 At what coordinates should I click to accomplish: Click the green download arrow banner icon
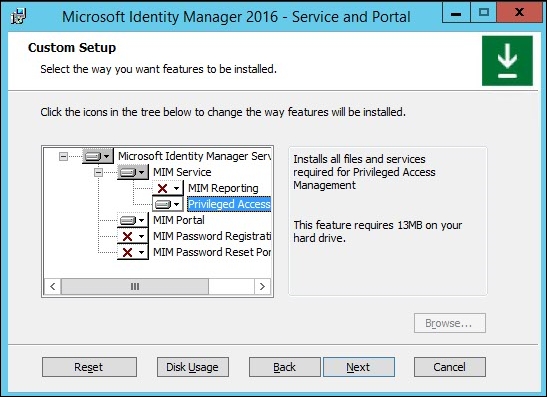click(x=507, y=61)
